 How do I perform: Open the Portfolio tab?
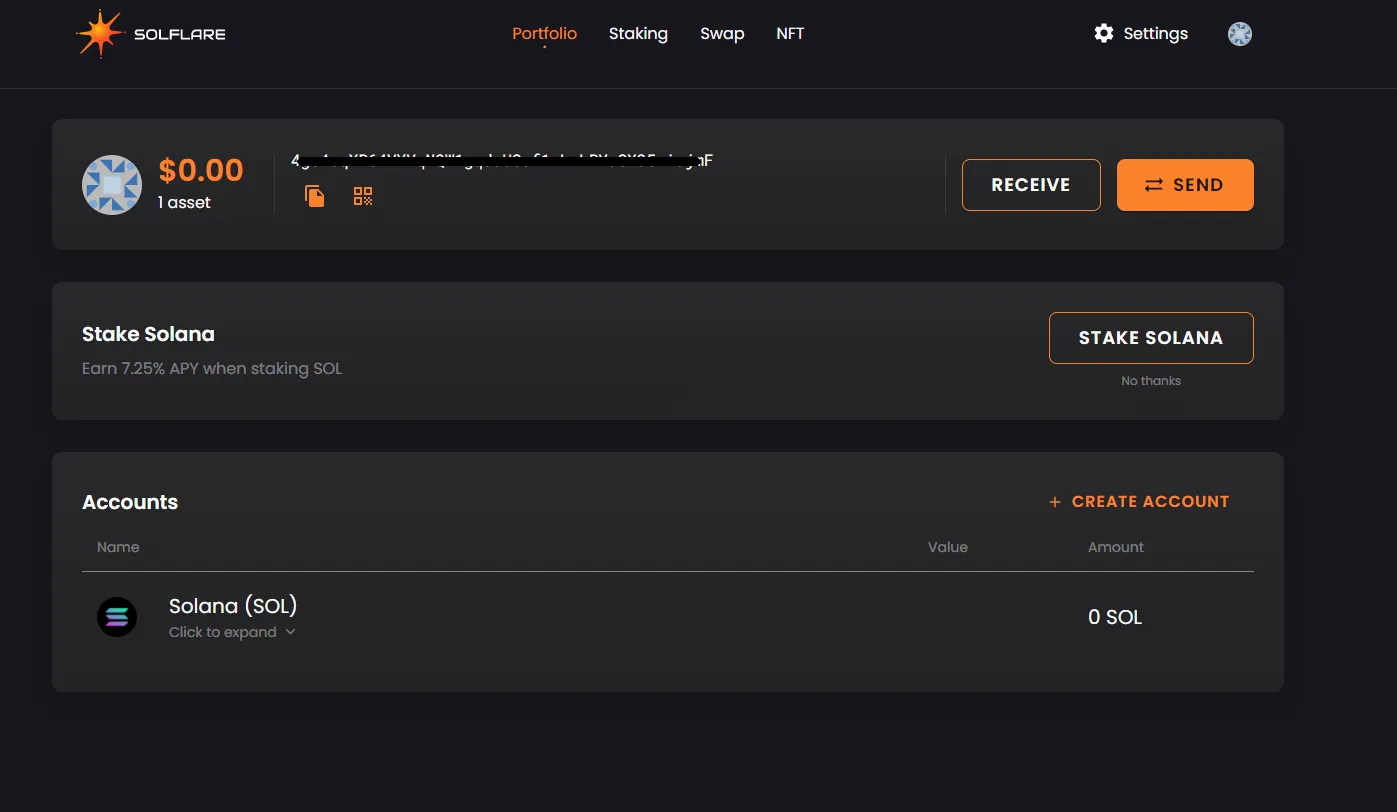544,33
